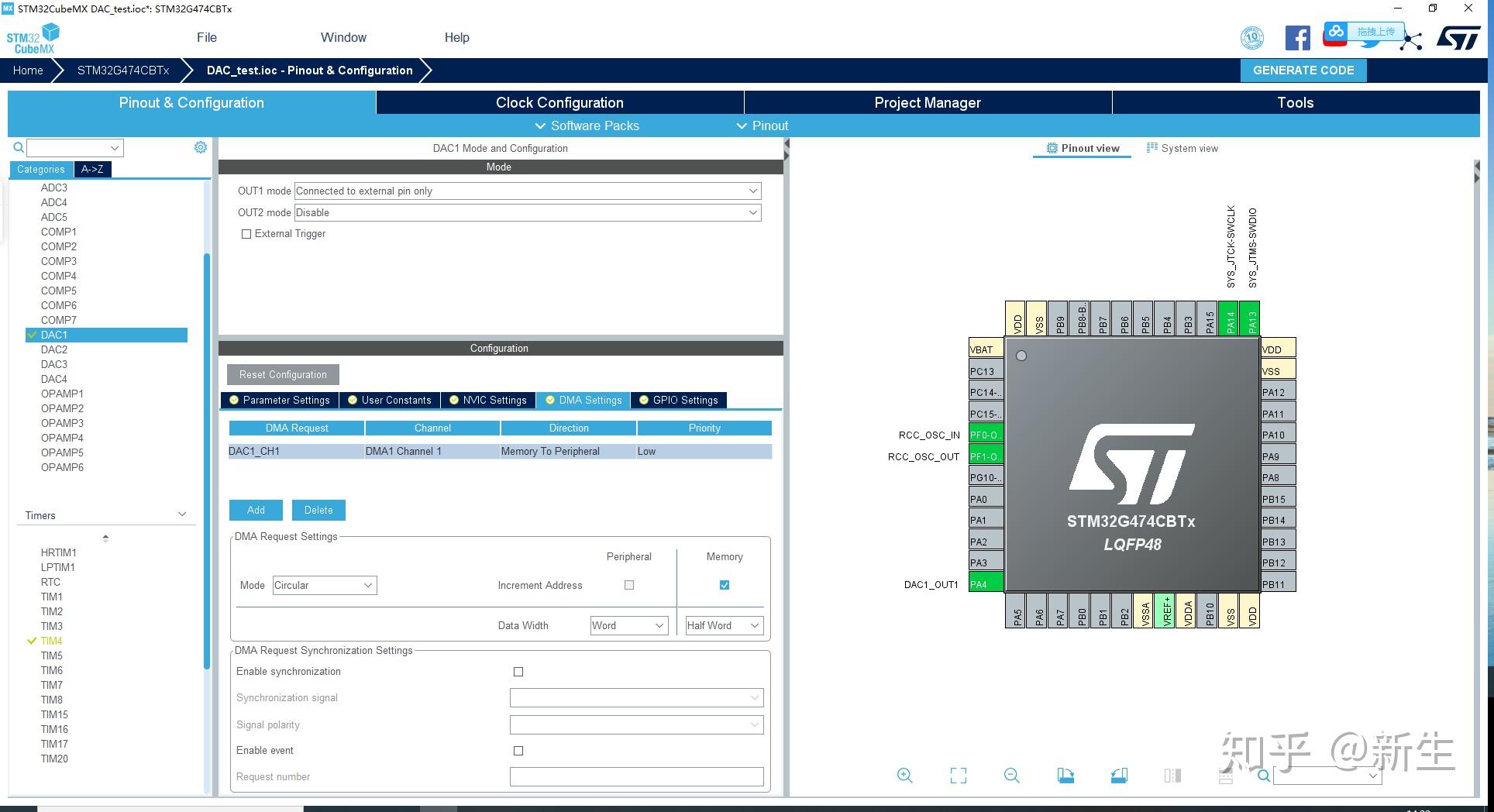Select the DAC1_OUT1 pin PA4 on the chip
Screen dimensions: 1494x812
(x=984, y=583)
